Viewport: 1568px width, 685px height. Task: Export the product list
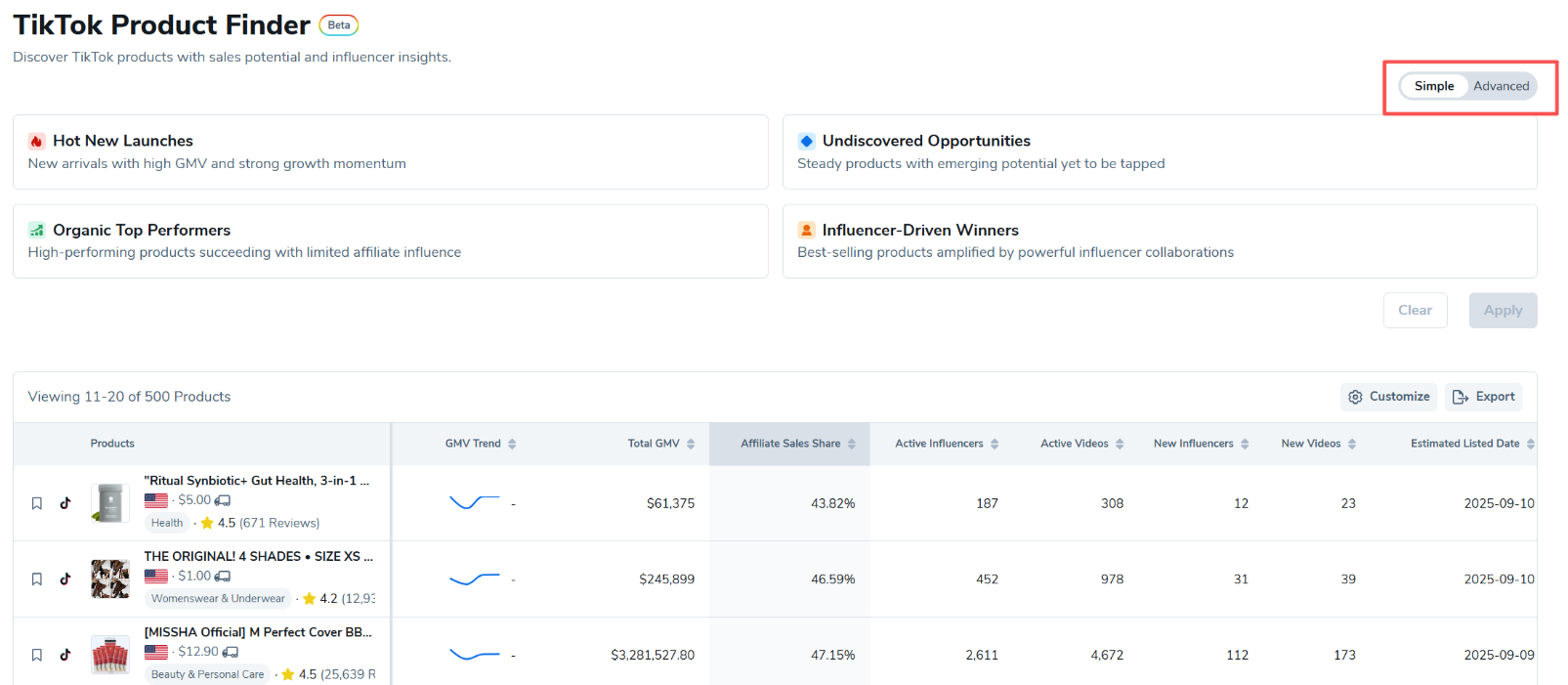pos(1483,397)
